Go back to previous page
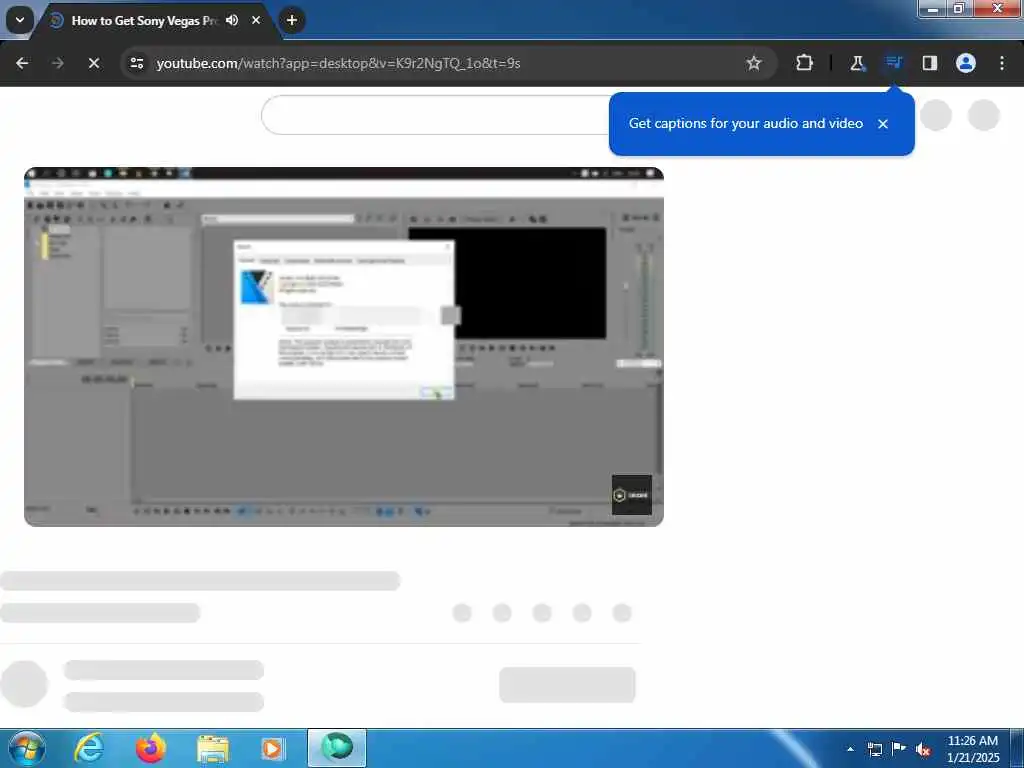The image size is (1024, 768). 22,63
